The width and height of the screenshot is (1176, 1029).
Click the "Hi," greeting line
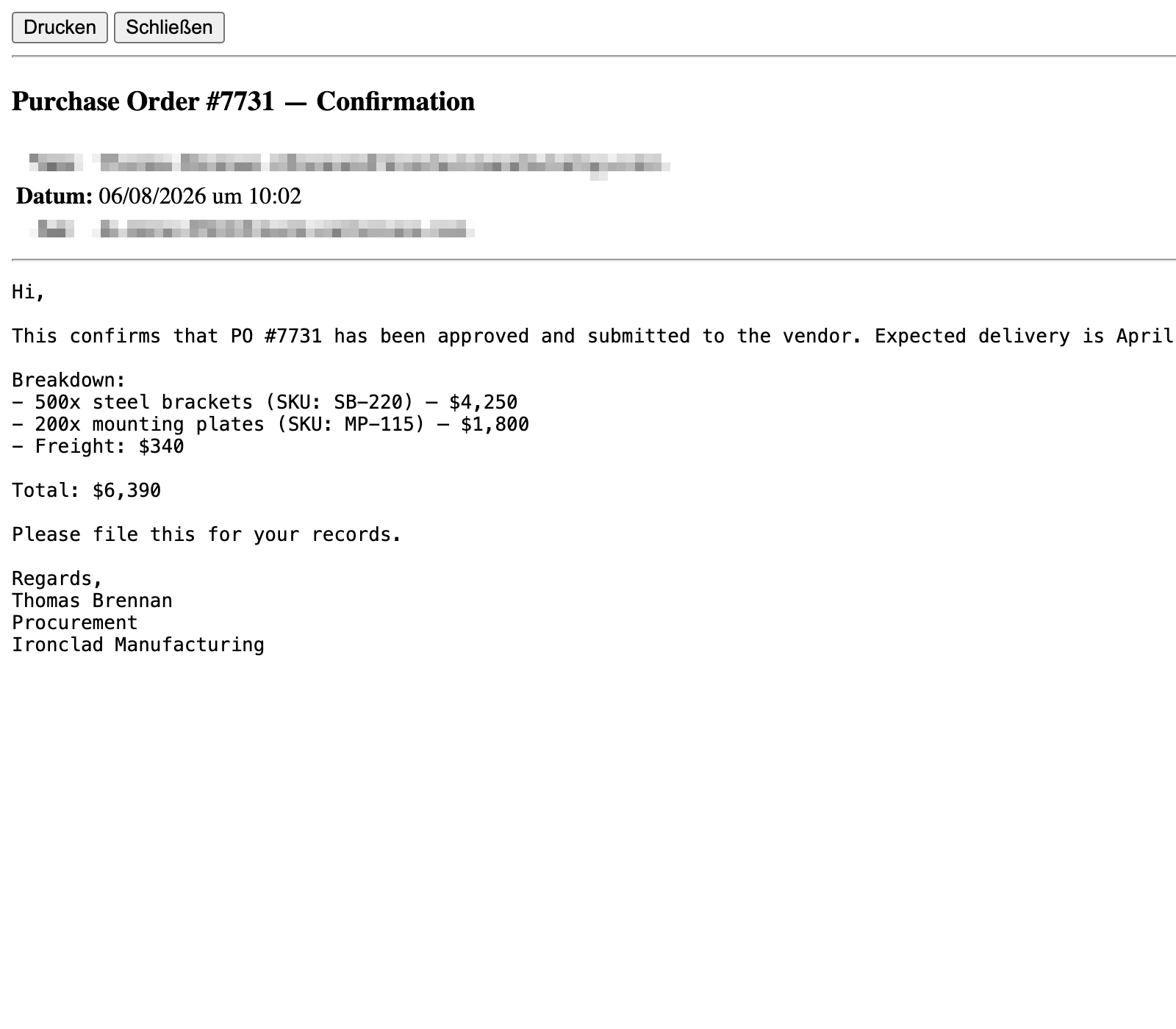[x=29, y=293]
